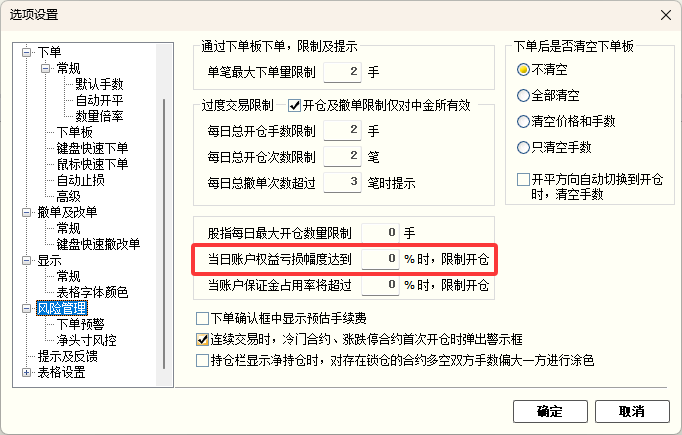Click the tree panel vertical scrollbar
This screenshot has height=435, width=682.
164,234
